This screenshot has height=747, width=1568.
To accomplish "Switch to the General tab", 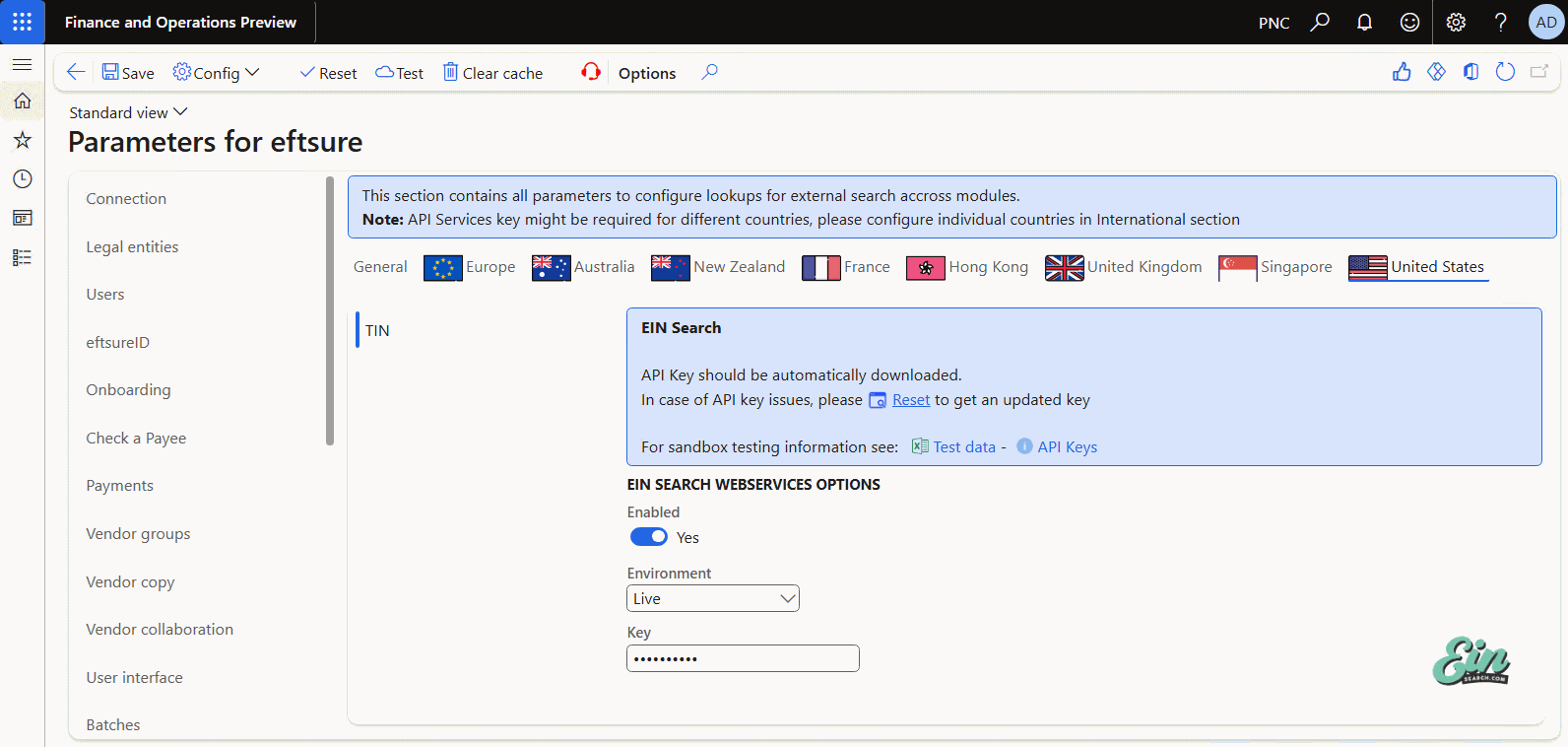I will point(380,267).
